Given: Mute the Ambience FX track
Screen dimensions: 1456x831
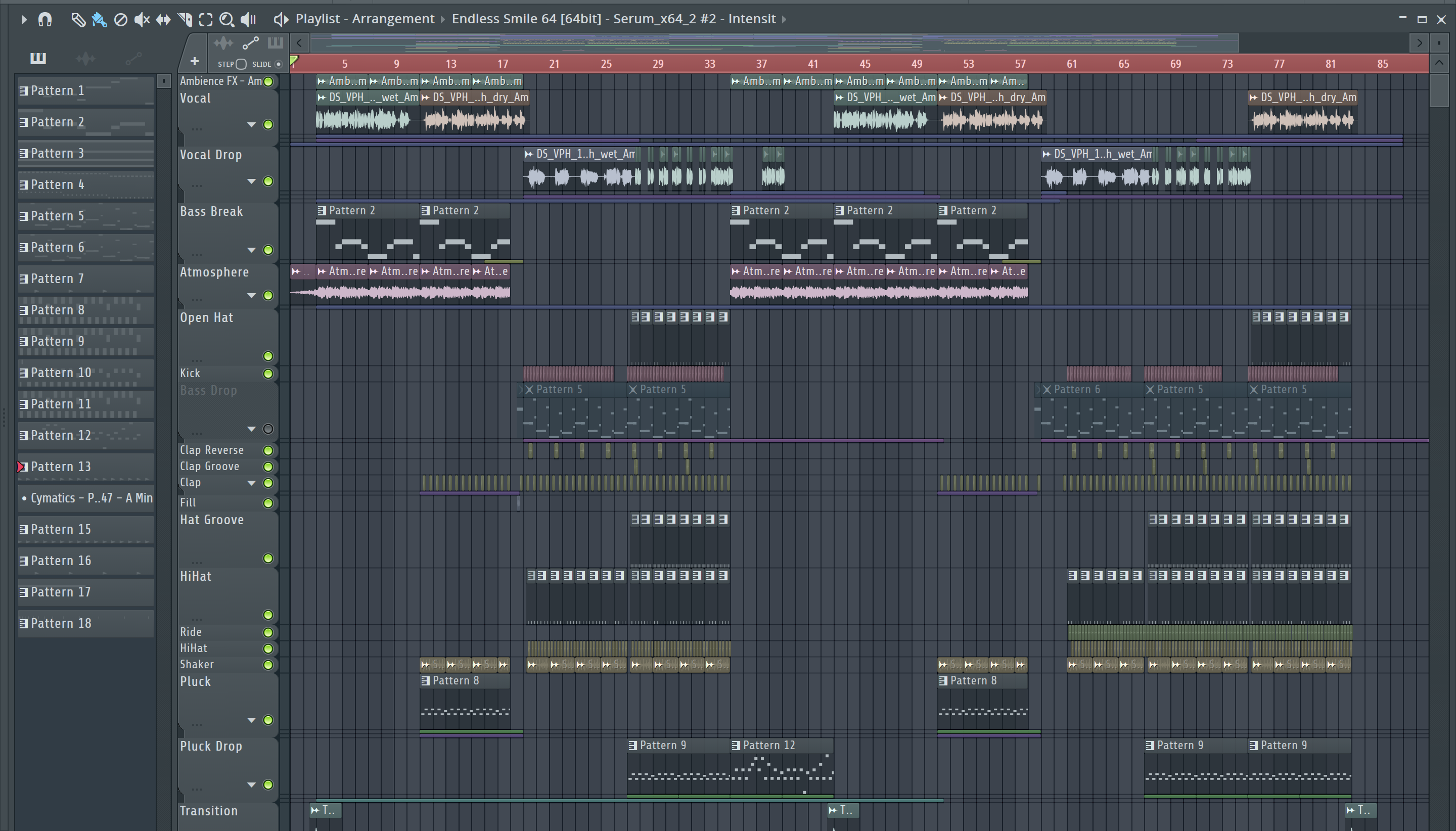Looking at the screenshot, I should click(267, 81).
